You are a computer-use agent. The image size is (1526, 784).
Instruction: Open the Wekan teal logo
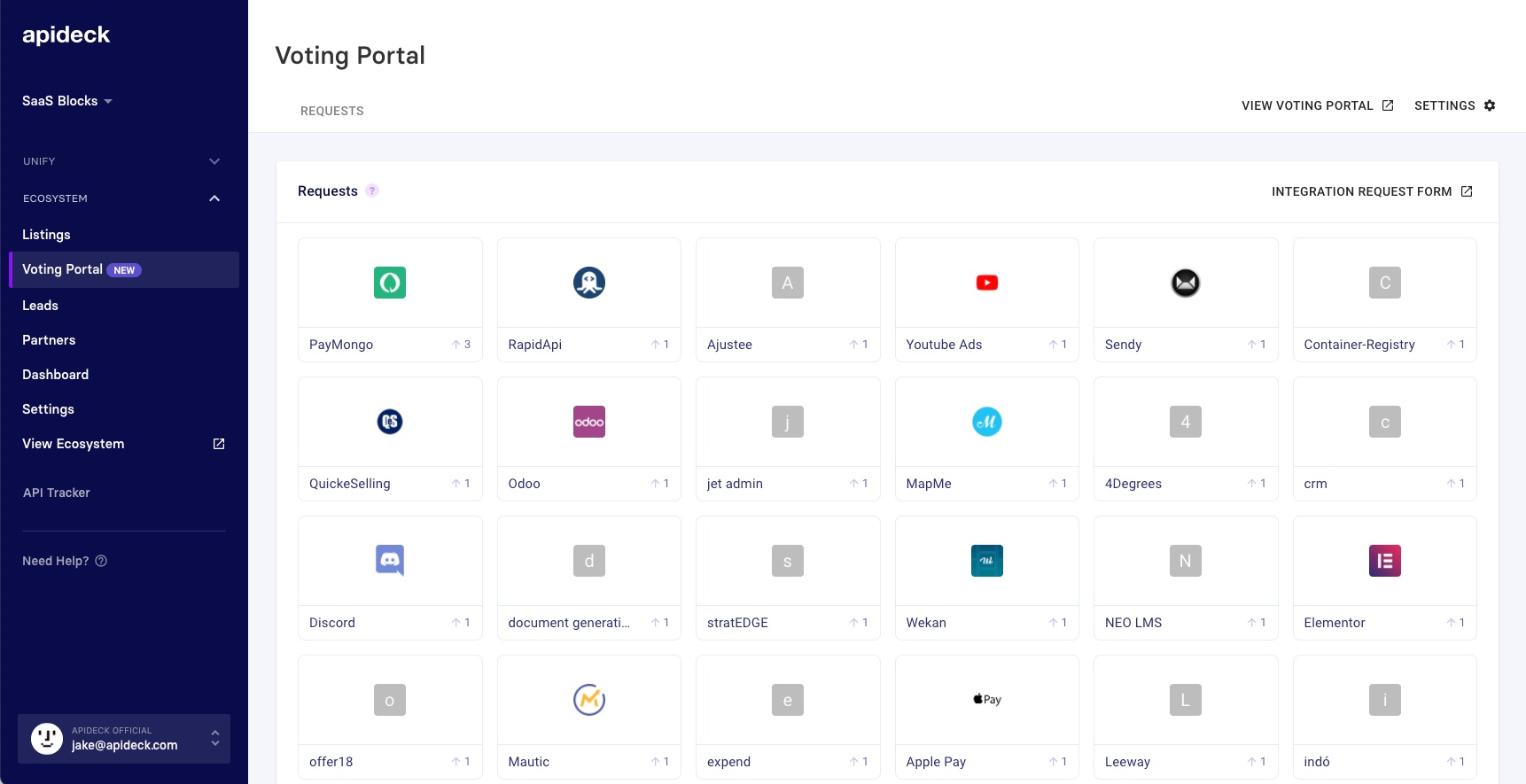(987, 561)
